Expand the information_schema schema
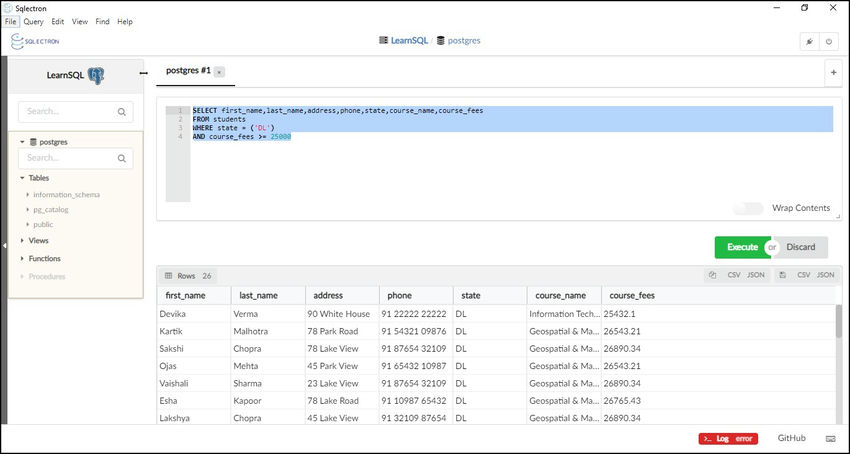The image size is (850, 454). click(x=28, y=195)
